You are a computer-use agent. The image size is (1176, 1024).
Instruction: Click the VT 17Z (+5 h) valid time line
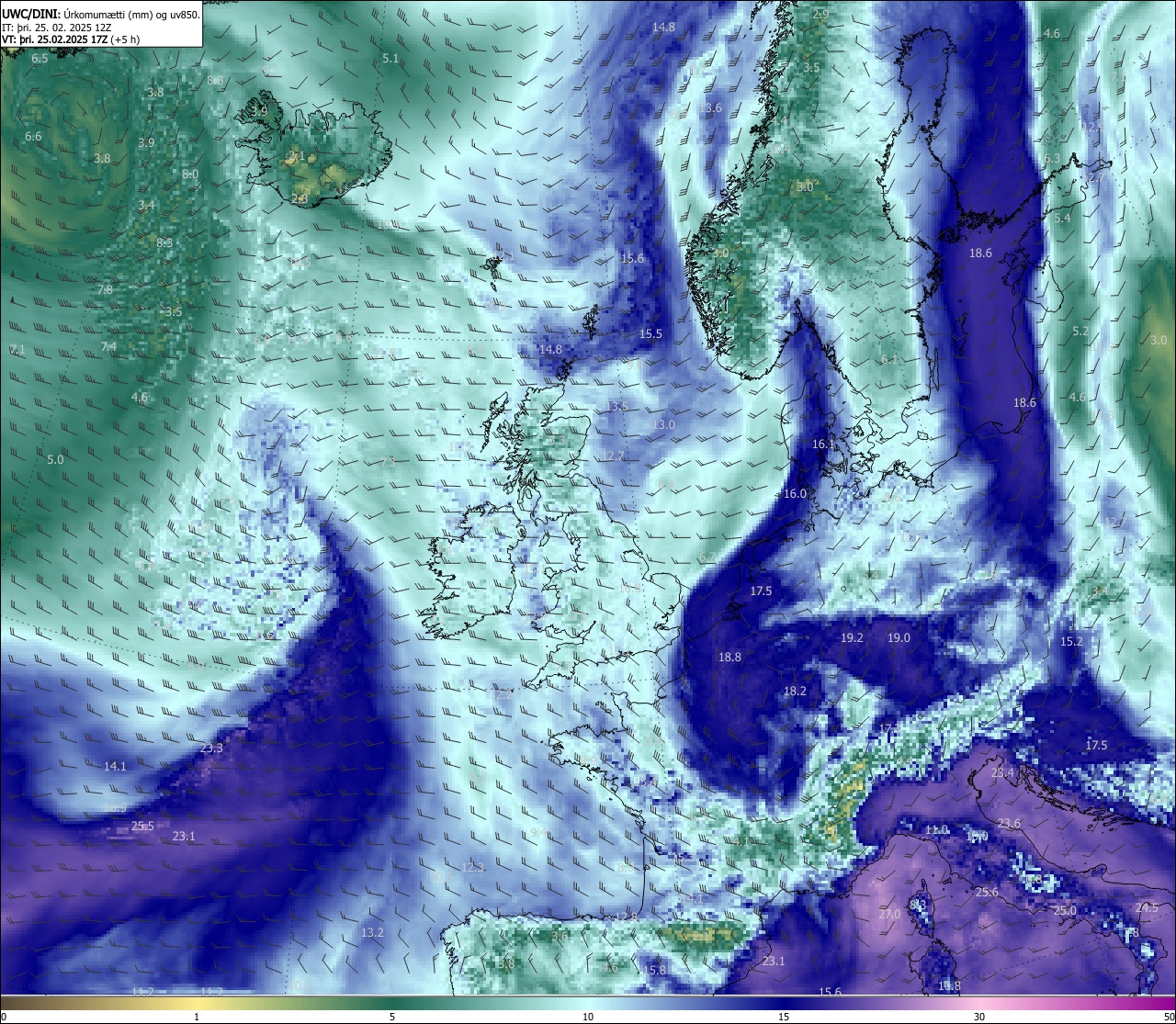click(72, 39)
